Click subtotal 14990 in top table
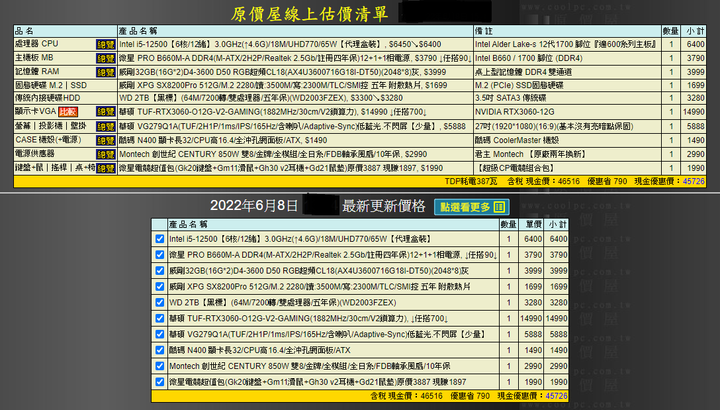The width and height of the screenshot is (720, 410). (693, 112)
